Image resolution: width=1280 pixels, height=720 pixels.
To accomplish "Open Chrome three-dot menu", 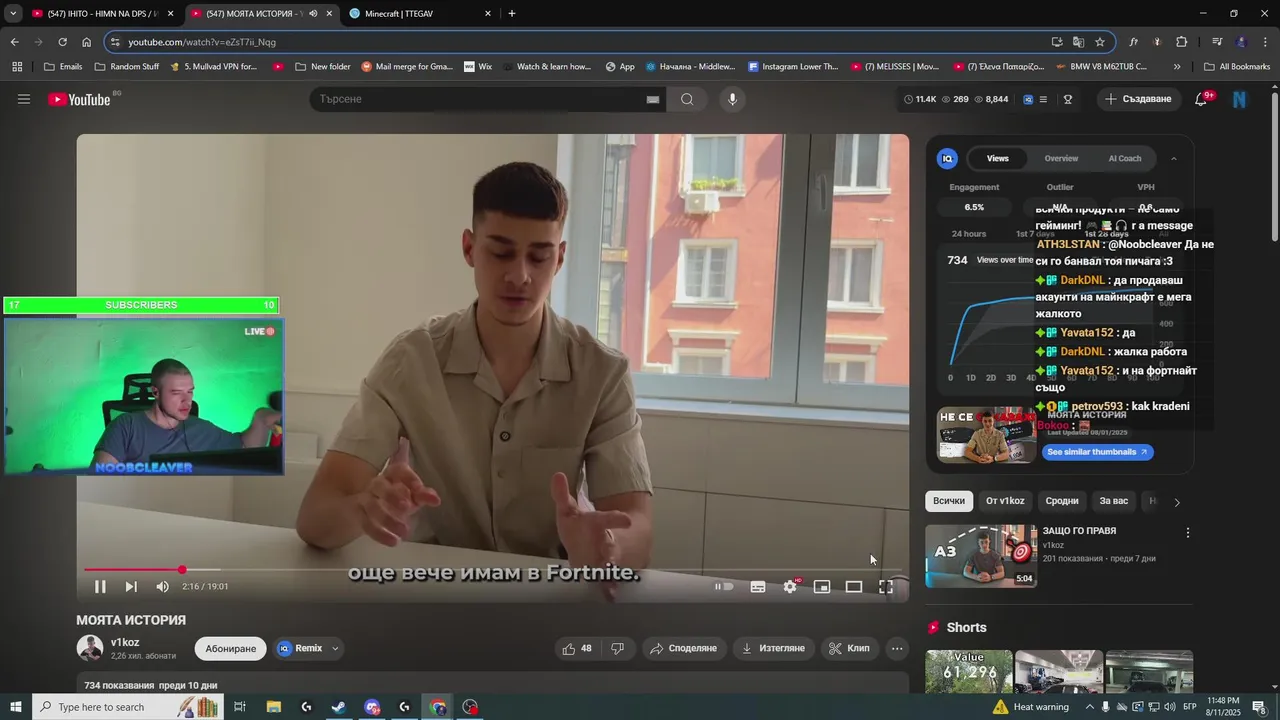I will pyautogui.click(x=1263, y=42).
